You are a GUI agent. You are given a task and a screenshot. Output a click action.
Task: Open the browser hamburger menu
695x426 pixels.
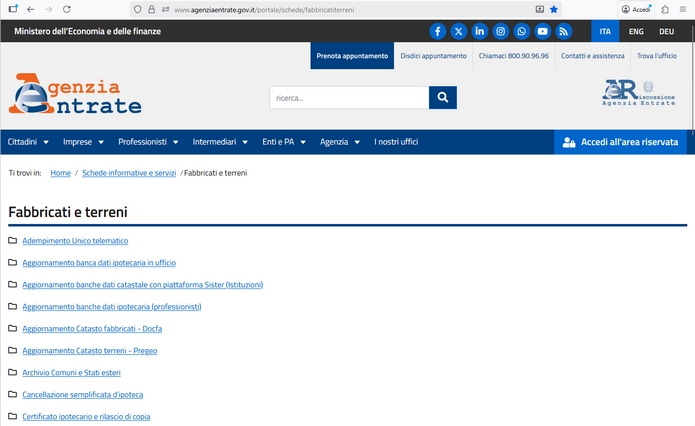[x=683, y=9]
